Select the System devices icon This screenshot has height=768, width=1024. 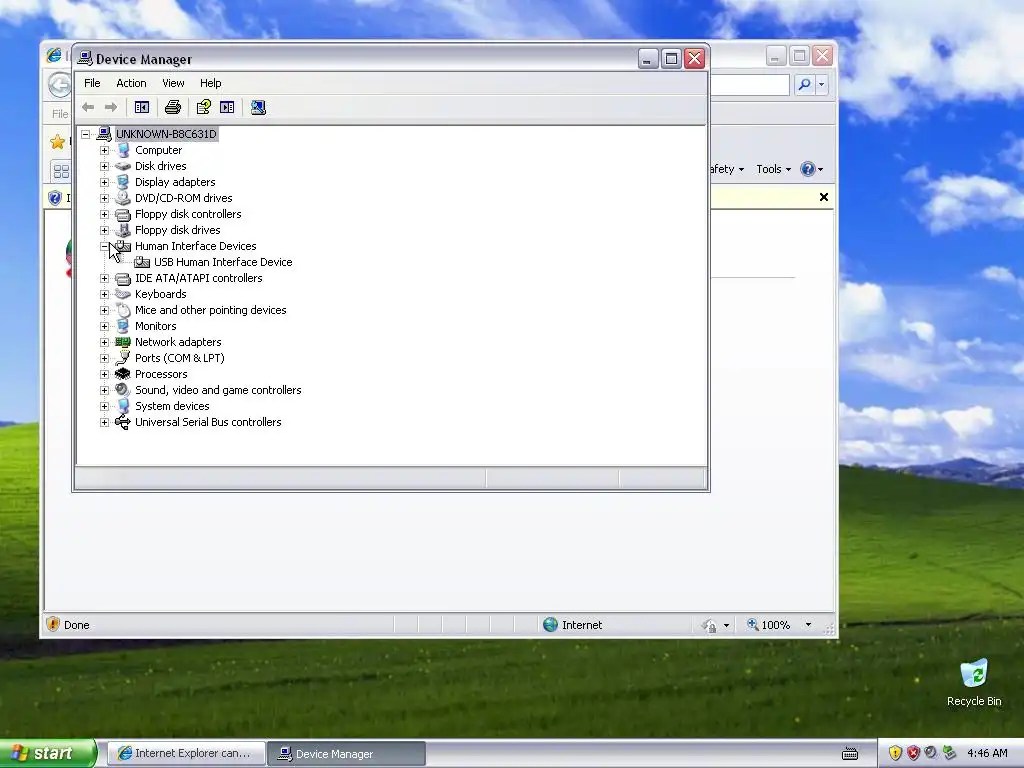tap(123, 406)
